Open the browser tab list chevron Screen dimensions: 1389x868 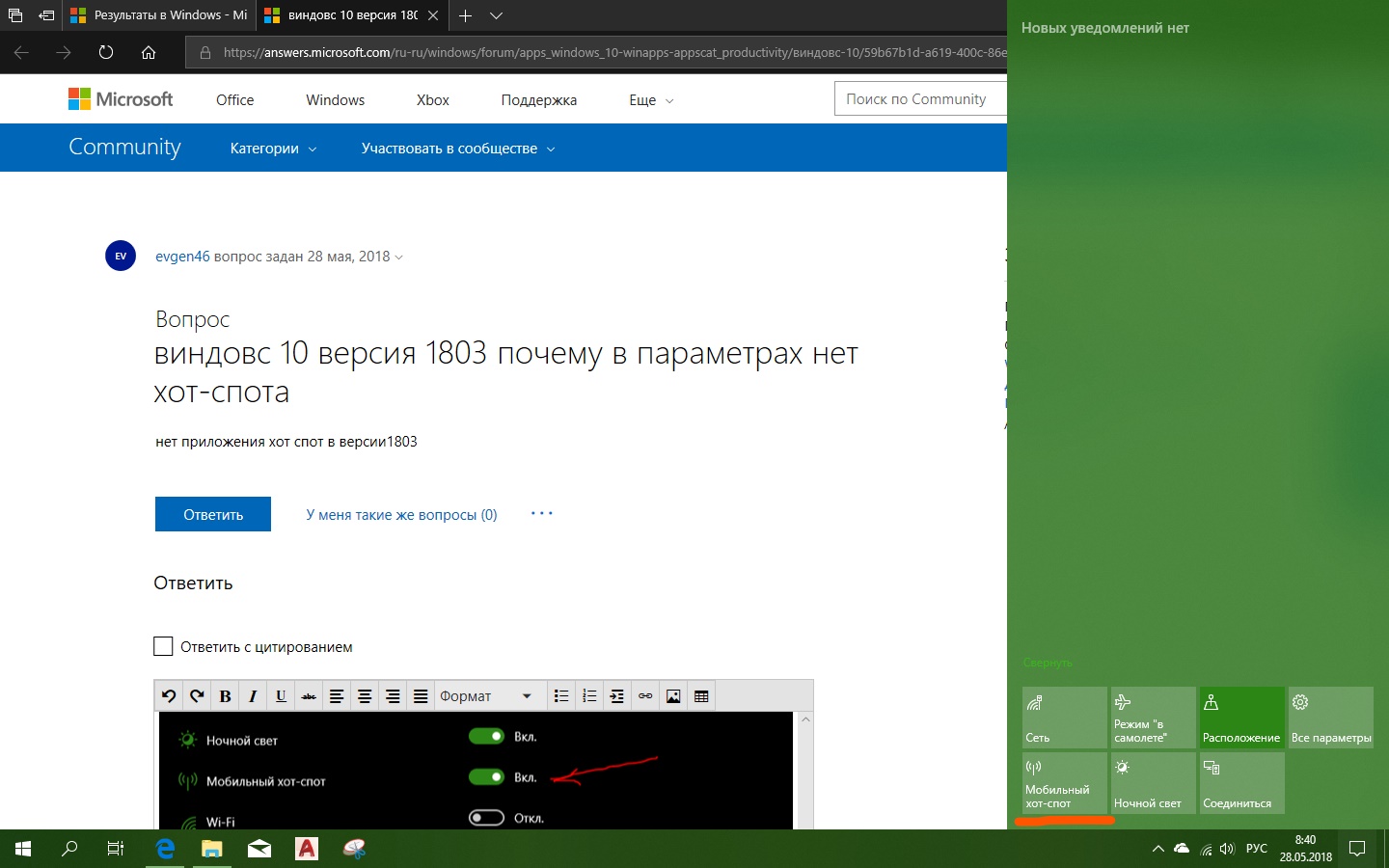click(x=496, y=15)
